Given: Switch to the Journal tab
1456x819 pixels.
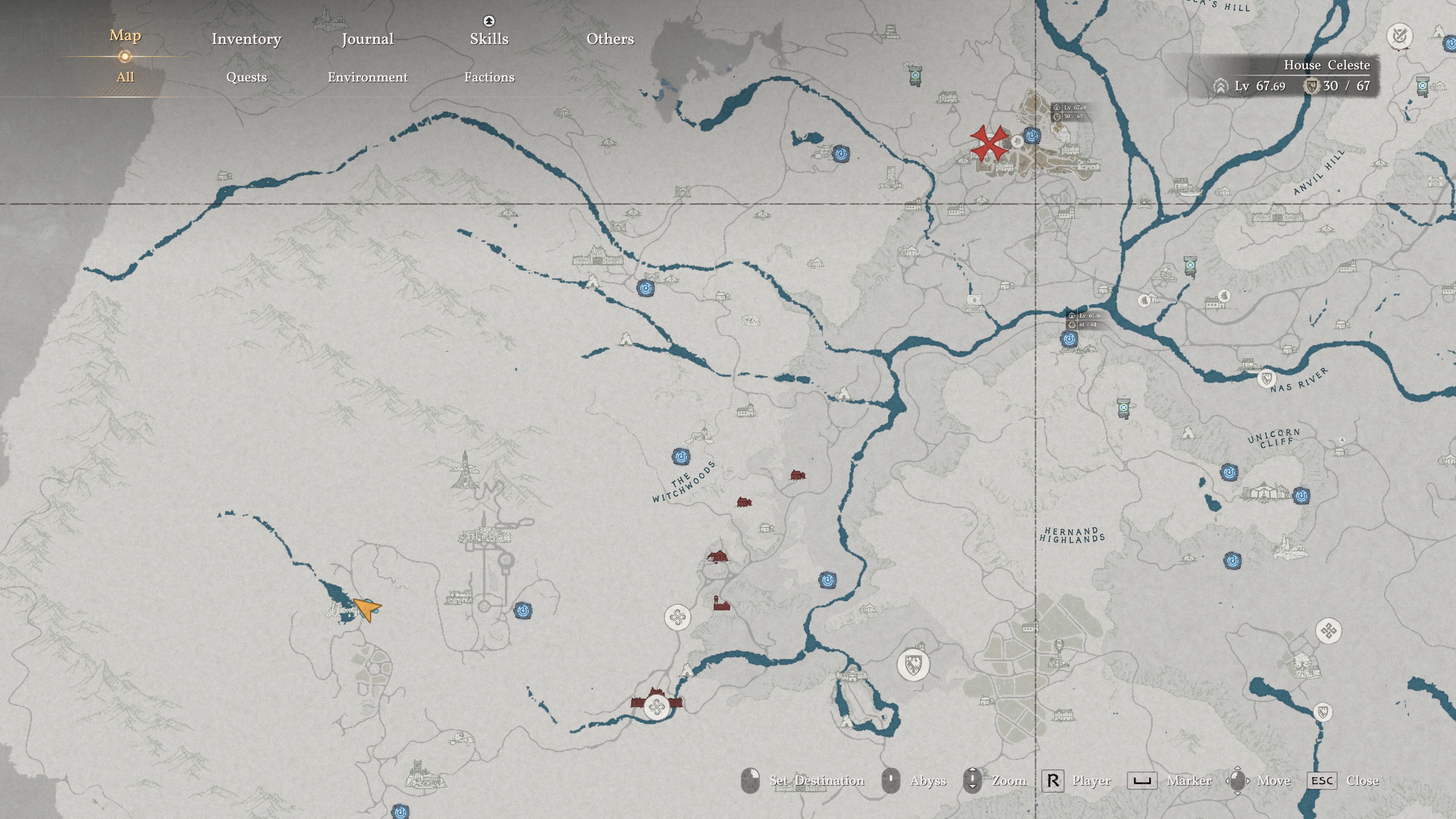Looking at the screenshot, I should (x=367, y=39).
